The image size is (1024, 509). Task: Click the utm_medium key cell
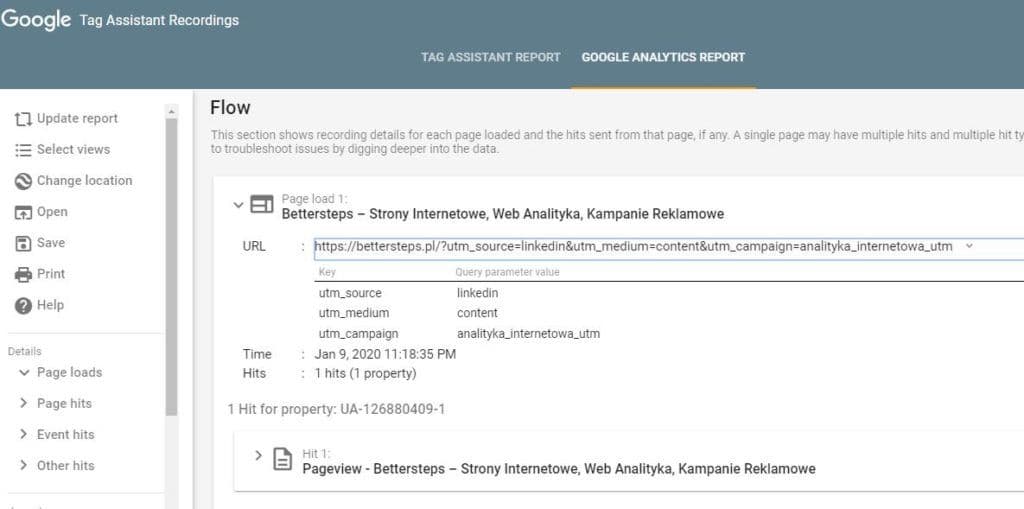(354, 314)
